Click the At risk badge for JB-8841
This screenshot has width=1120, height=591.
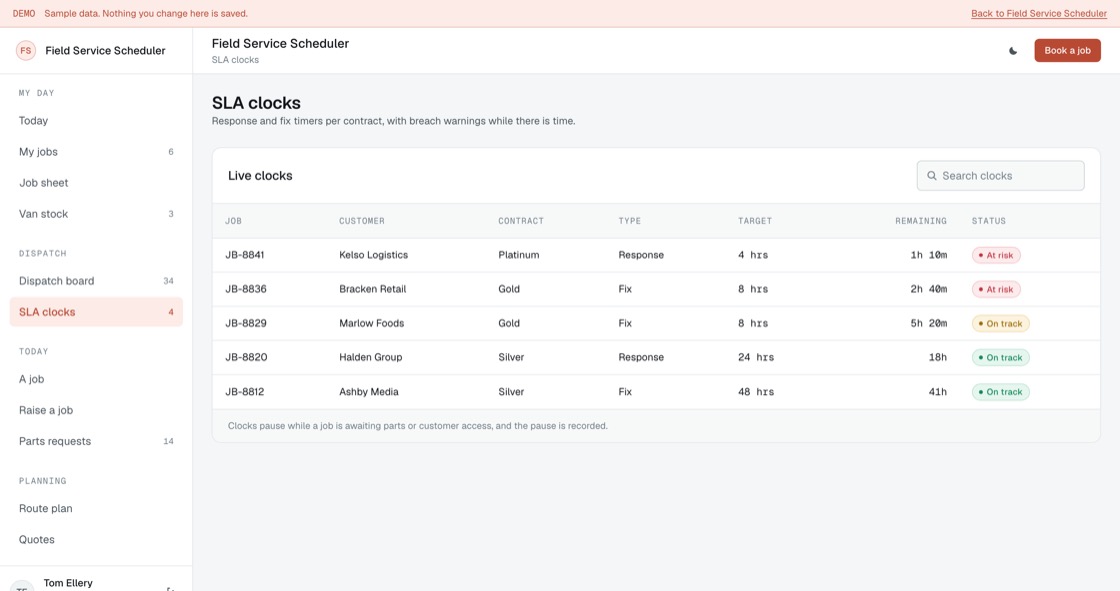[996, 255]
